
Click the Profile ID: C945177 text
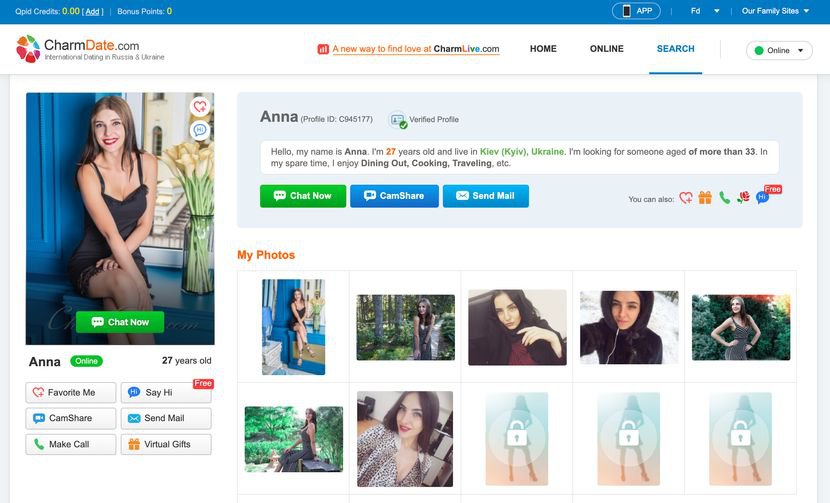tap(337, 120)
